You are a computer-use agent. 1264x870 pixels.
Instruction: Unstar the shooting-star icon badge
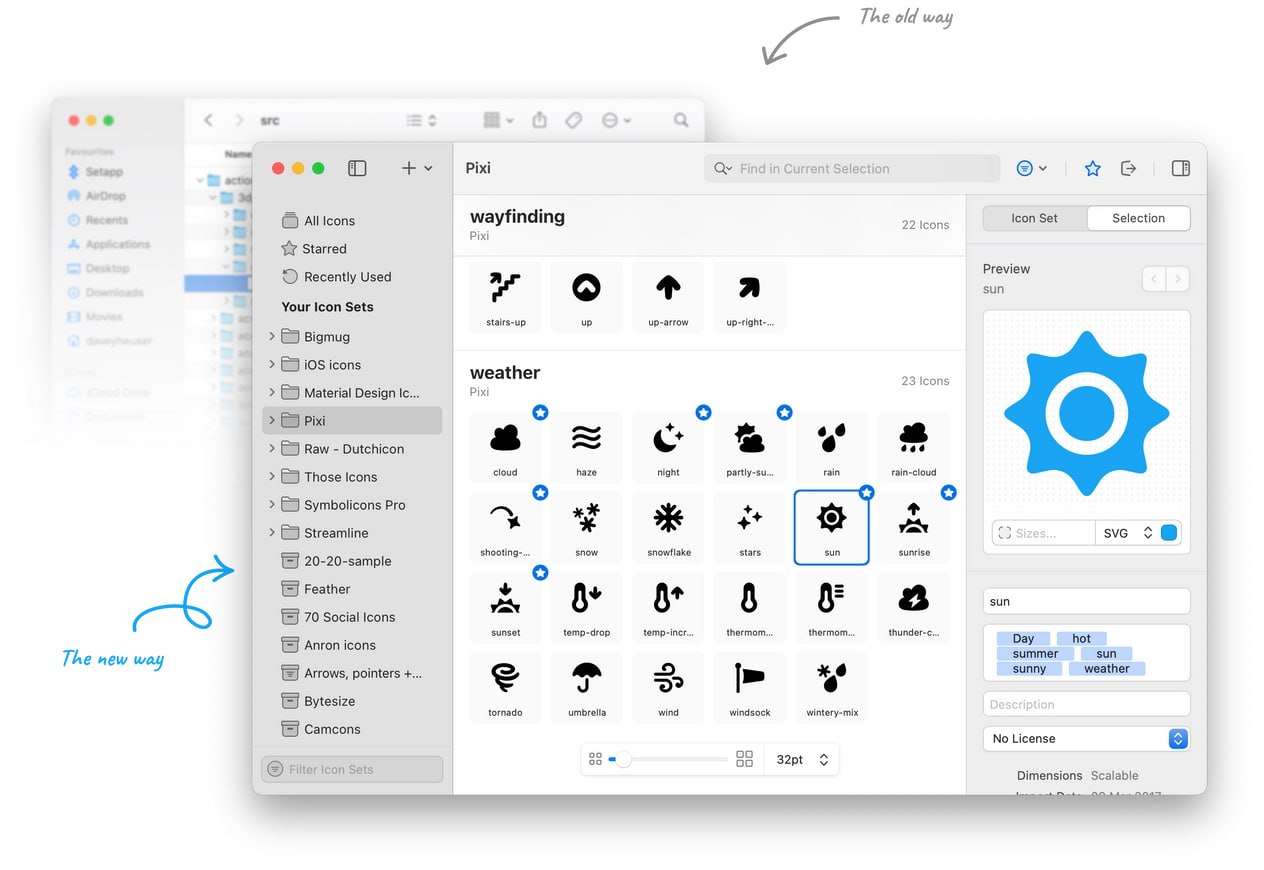(540, 492)
